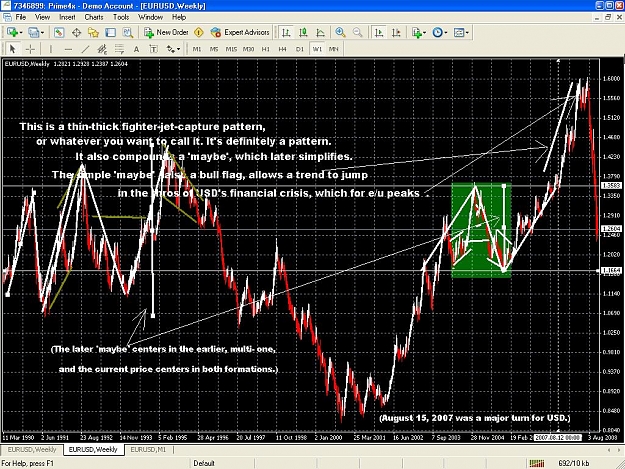Switch chart to Line Chart mode
625x469 pixels.
click(x=320, y=33)
